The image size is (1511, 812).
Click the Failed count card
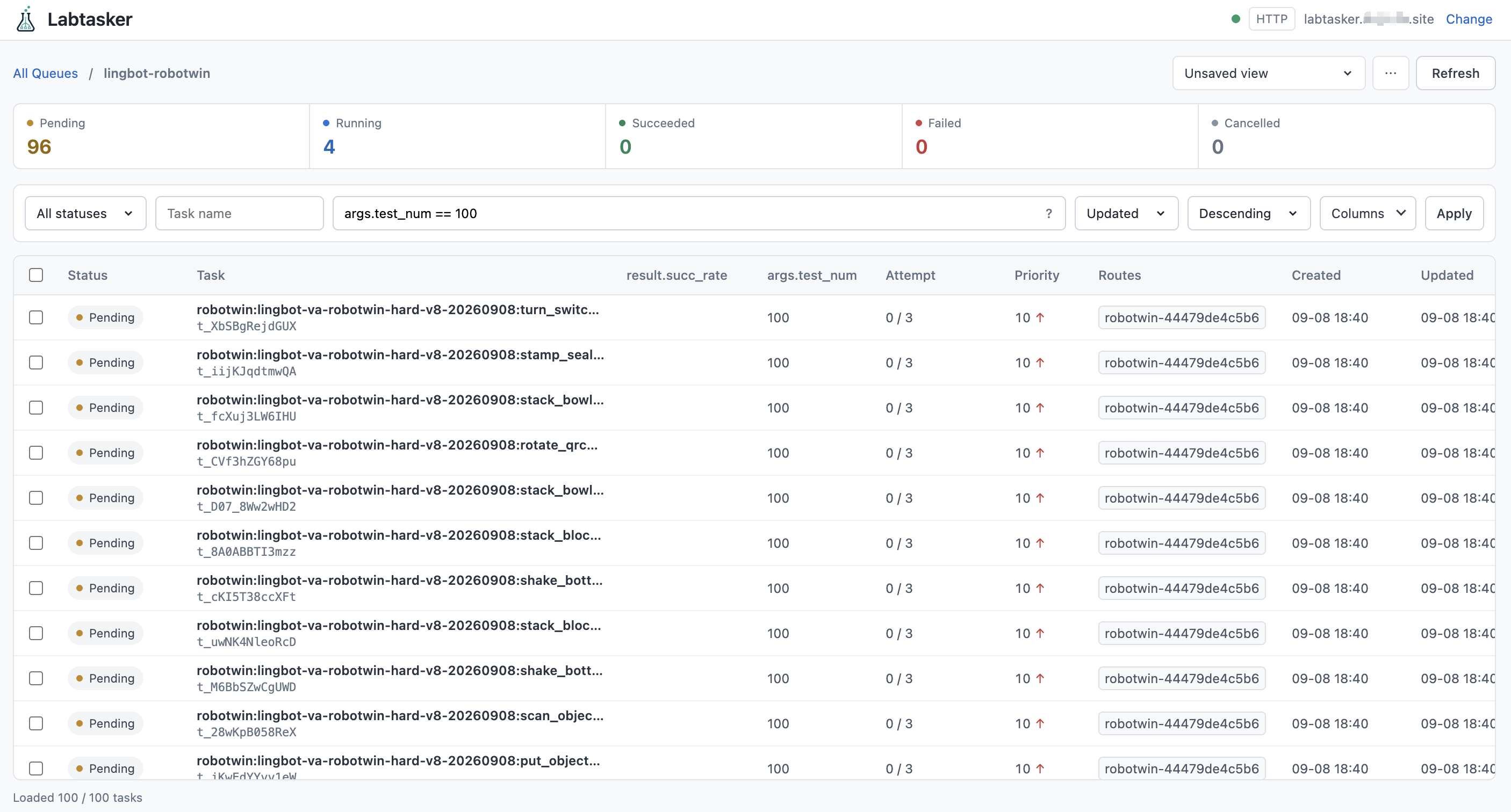click(x=1050, y=136)
